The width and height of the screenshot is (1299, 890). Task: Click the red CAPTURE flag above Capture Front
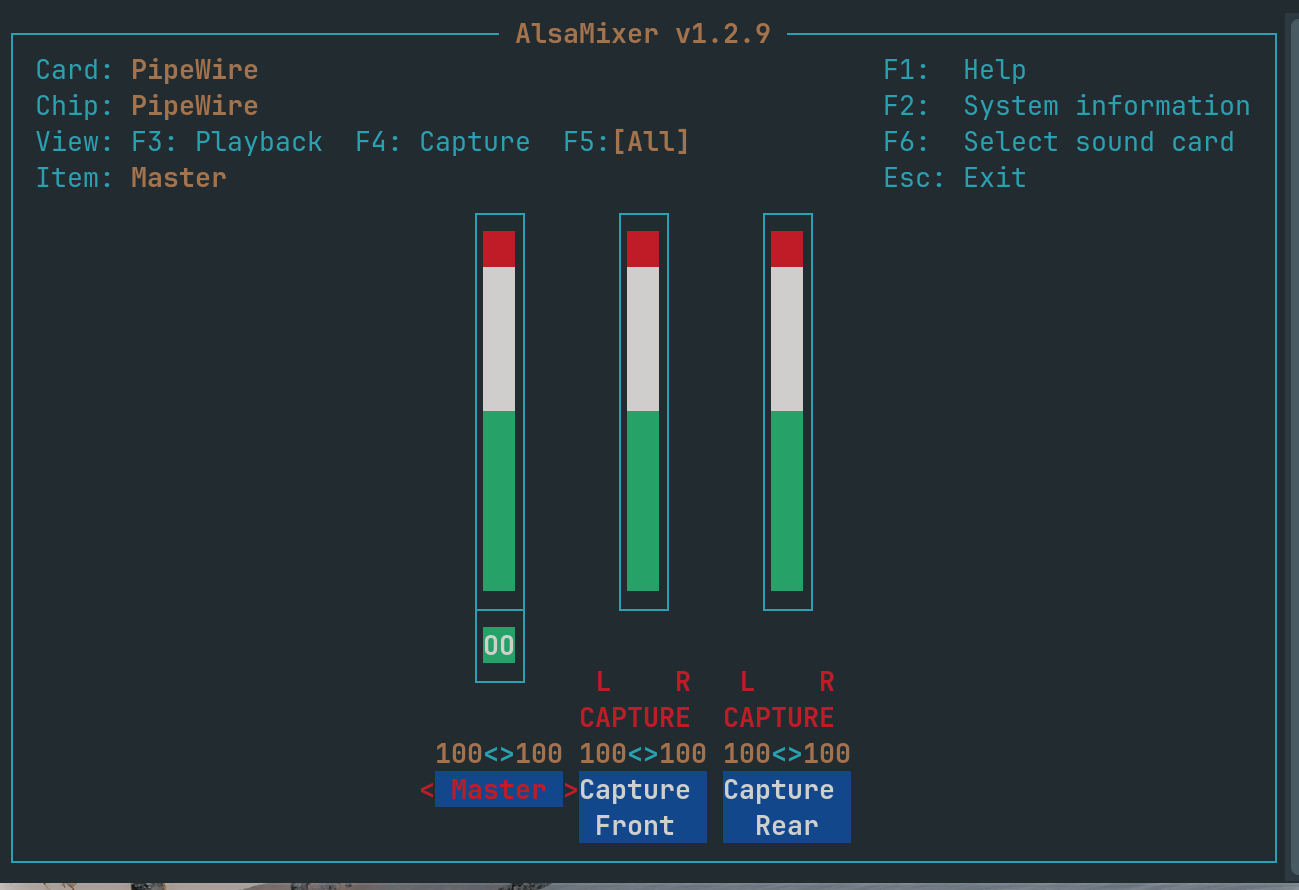click(634, 716)
